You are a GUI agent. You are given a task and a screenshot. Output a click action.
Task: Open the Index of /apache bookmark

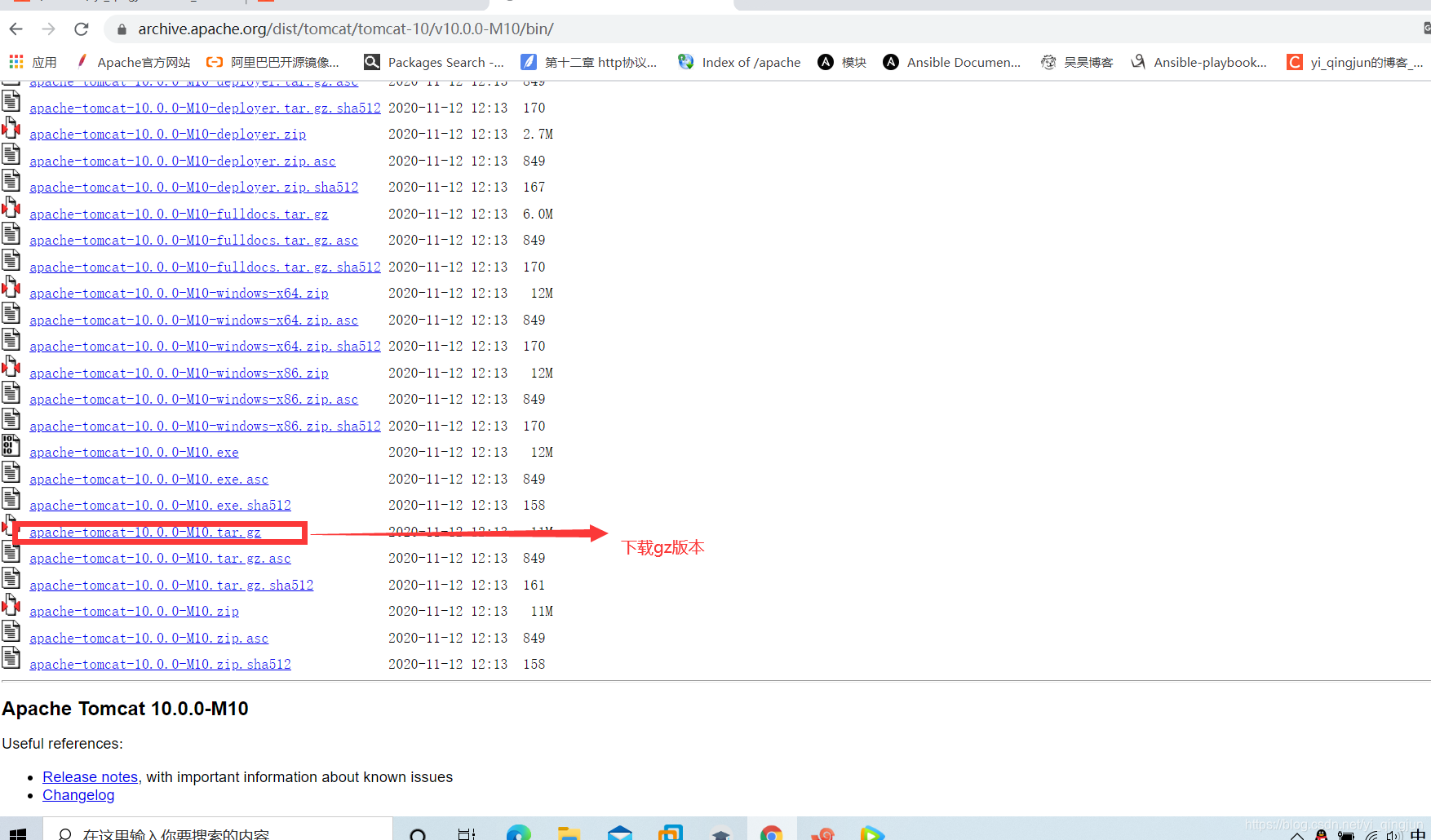click(x=739, y=62)
